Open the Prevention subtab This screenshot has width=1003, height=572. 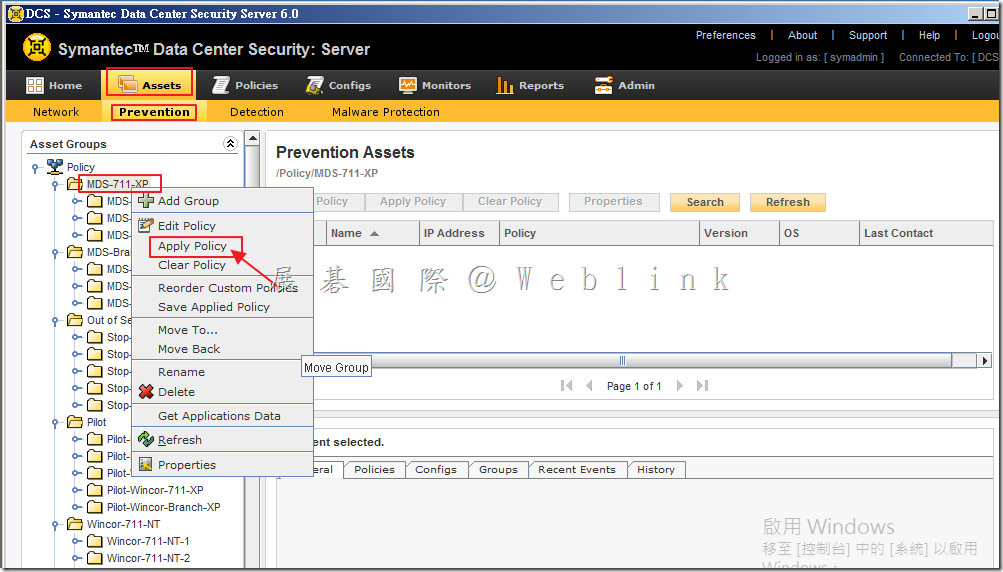tap(154, 112)
